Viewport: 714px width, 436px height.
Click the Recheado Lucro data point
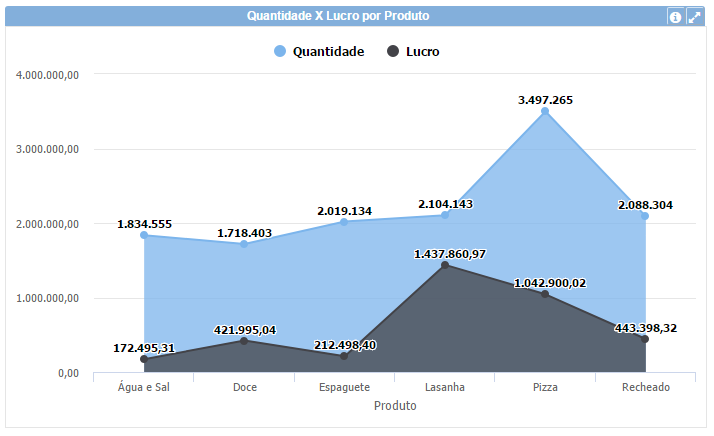pos(645,339)
